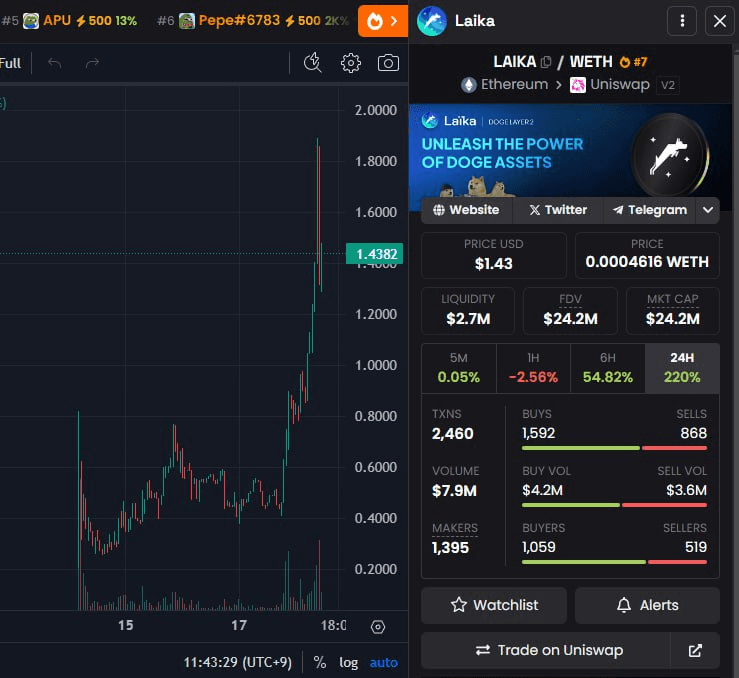Click the Uniswap DEX icon

coord(578,85)
